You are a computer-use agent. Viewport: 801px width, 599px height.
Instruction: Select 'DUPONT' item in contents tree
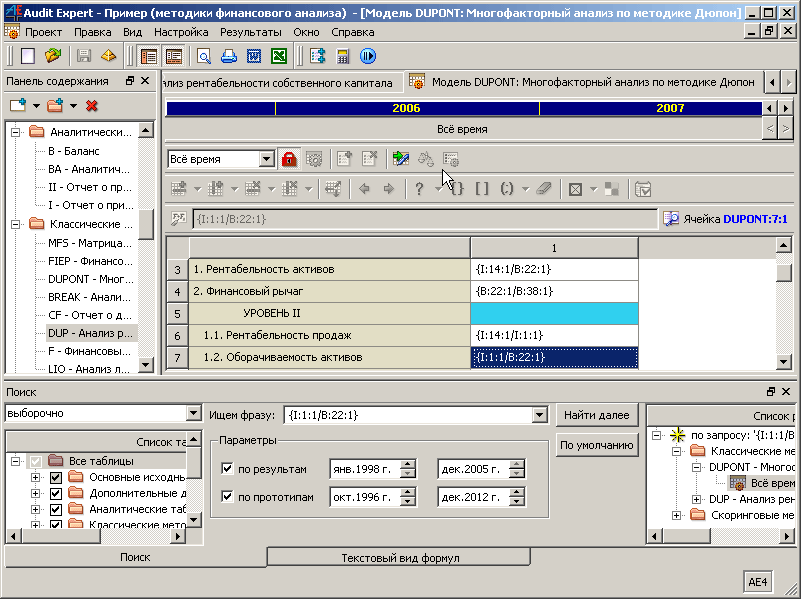pos(90,279)
